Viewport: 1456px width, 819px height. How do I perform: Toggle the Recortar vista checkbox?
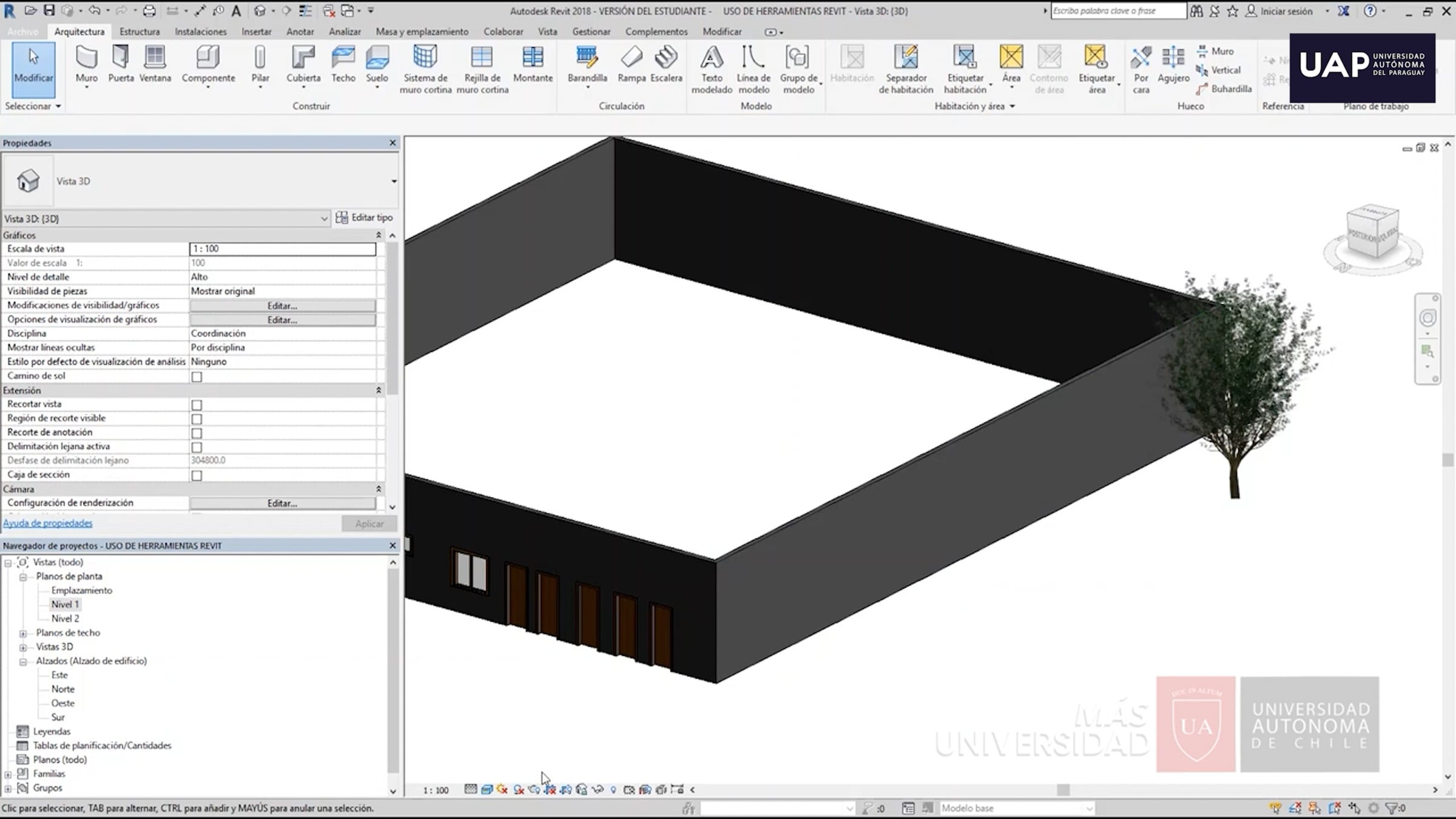[x=197, y=405]
